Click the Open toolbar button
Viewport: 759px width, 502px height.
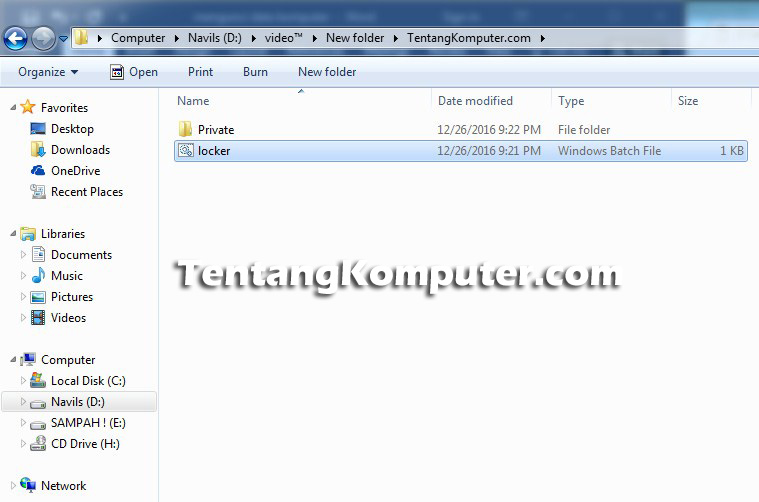(x=134, y=72)
